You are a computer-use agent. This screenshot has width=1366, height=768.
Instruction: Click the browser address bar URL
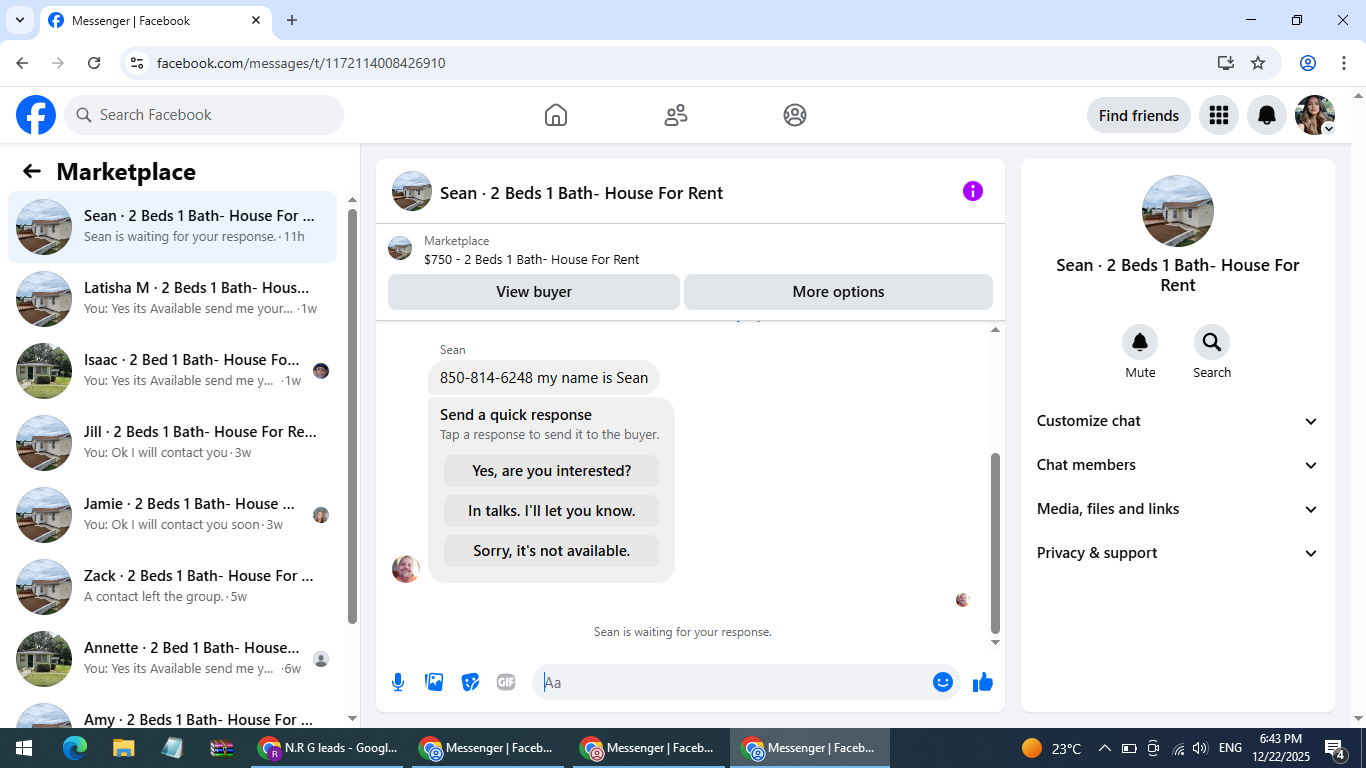click(301, 63)
